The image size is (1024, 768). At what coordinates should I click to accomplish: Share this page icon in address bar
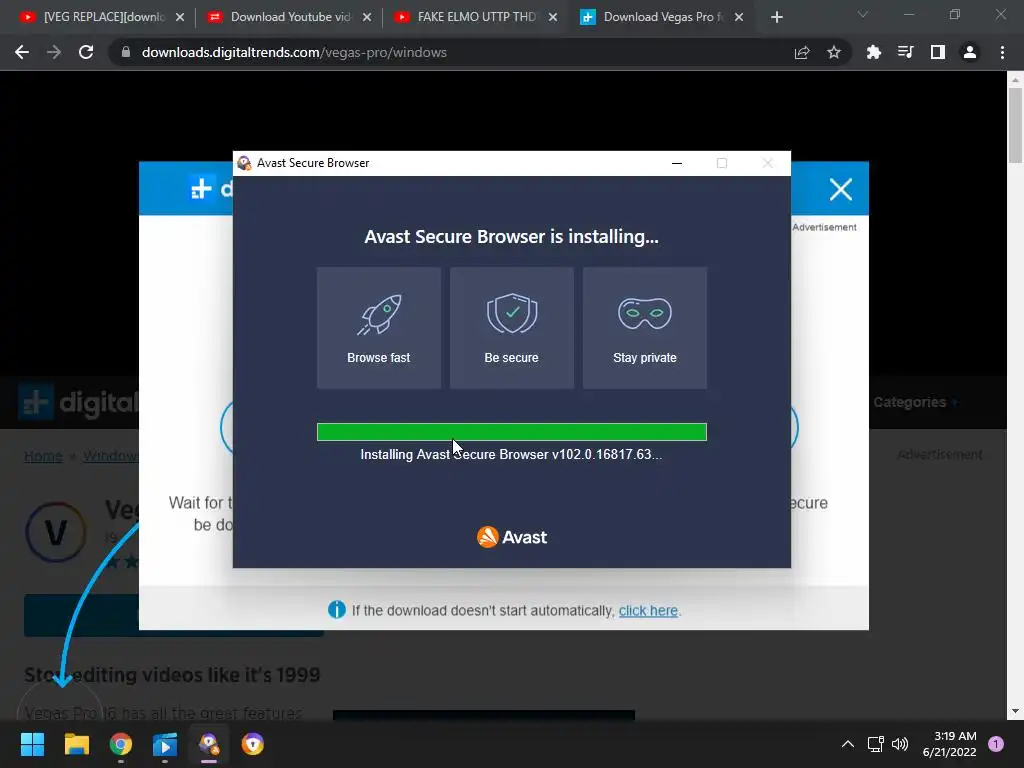802,52
